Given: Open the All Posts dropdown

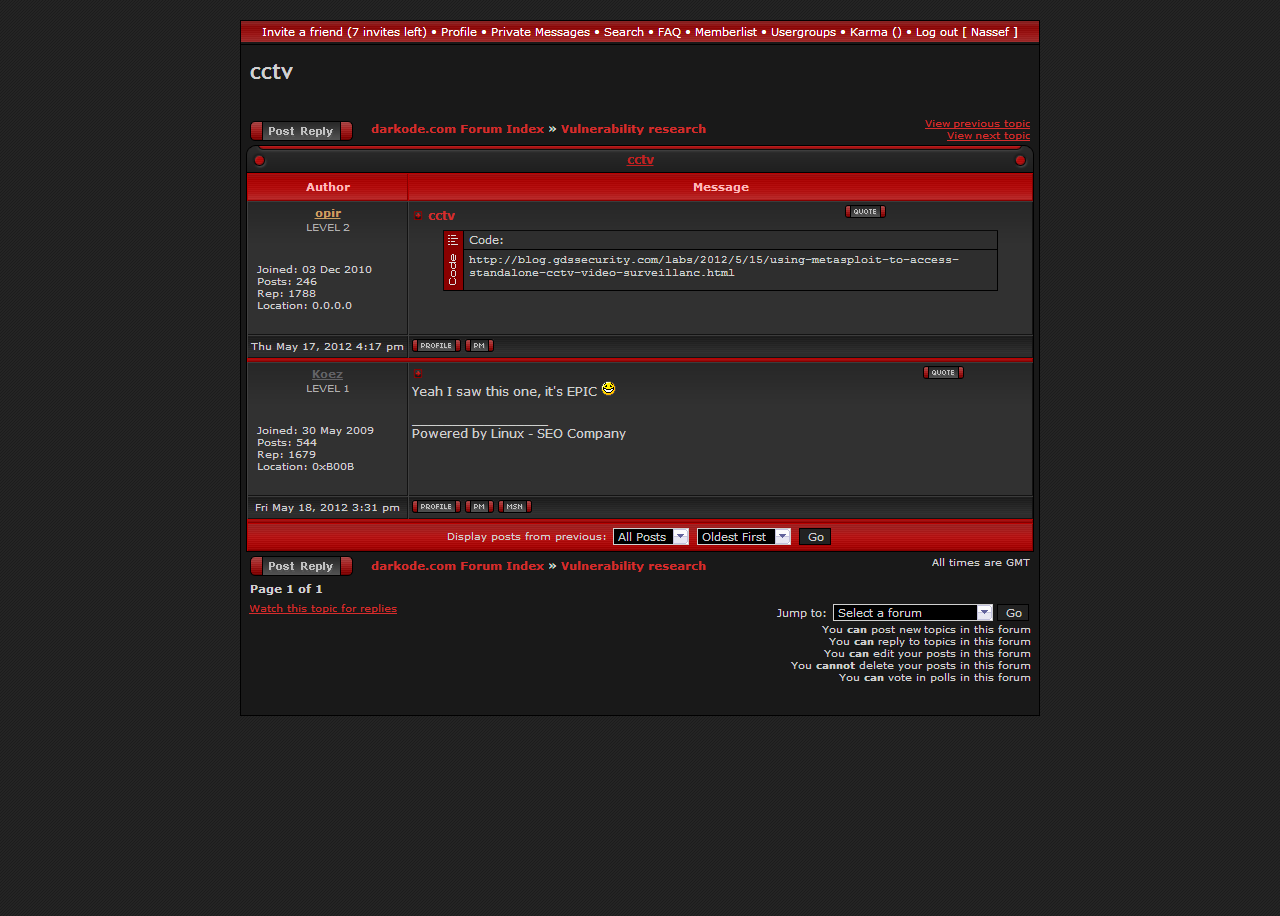Looking at the screenshot, I should 650,537.
